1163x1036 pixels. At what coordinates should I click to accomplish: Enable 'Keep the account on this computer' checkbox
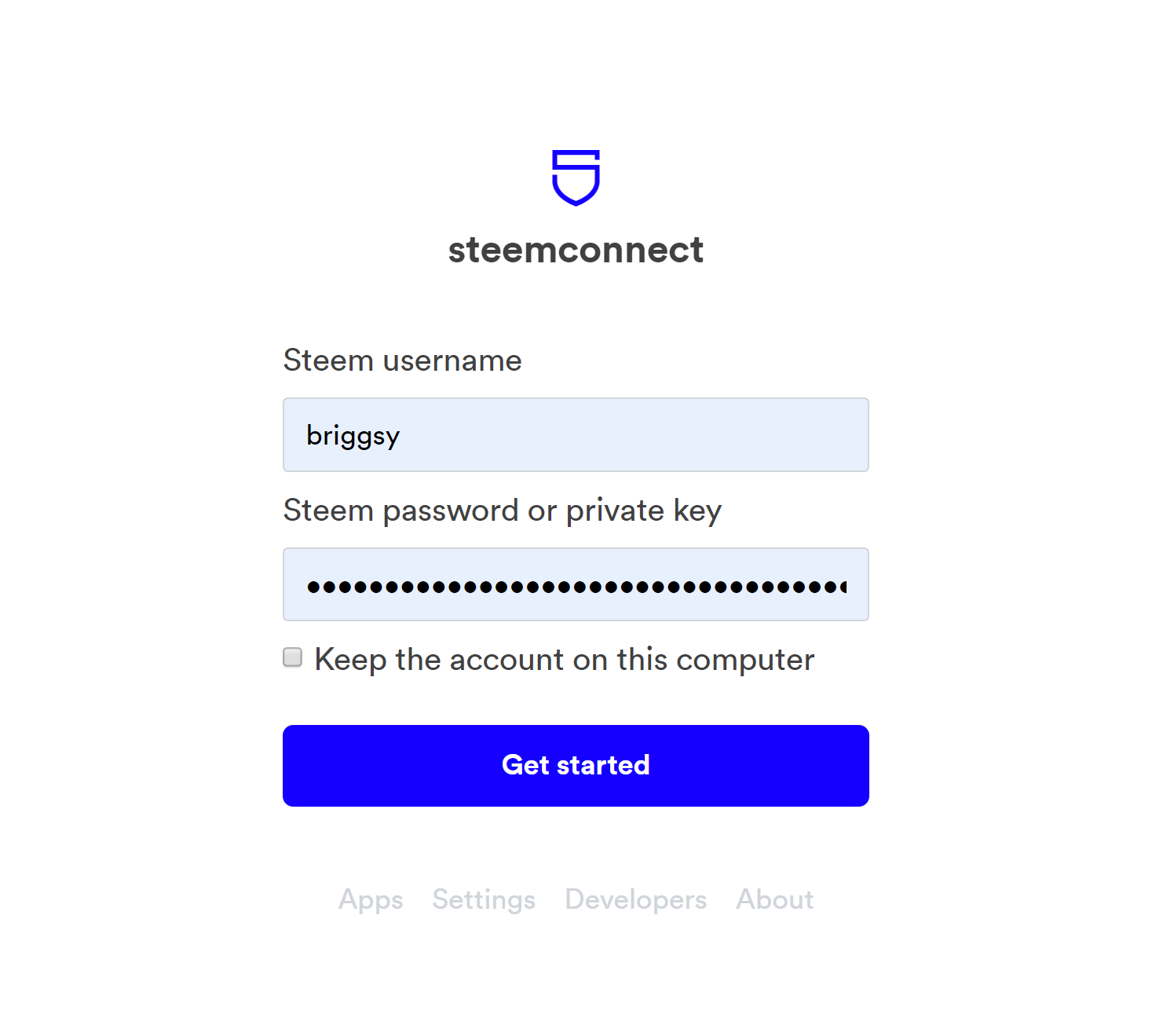point(293,657)
